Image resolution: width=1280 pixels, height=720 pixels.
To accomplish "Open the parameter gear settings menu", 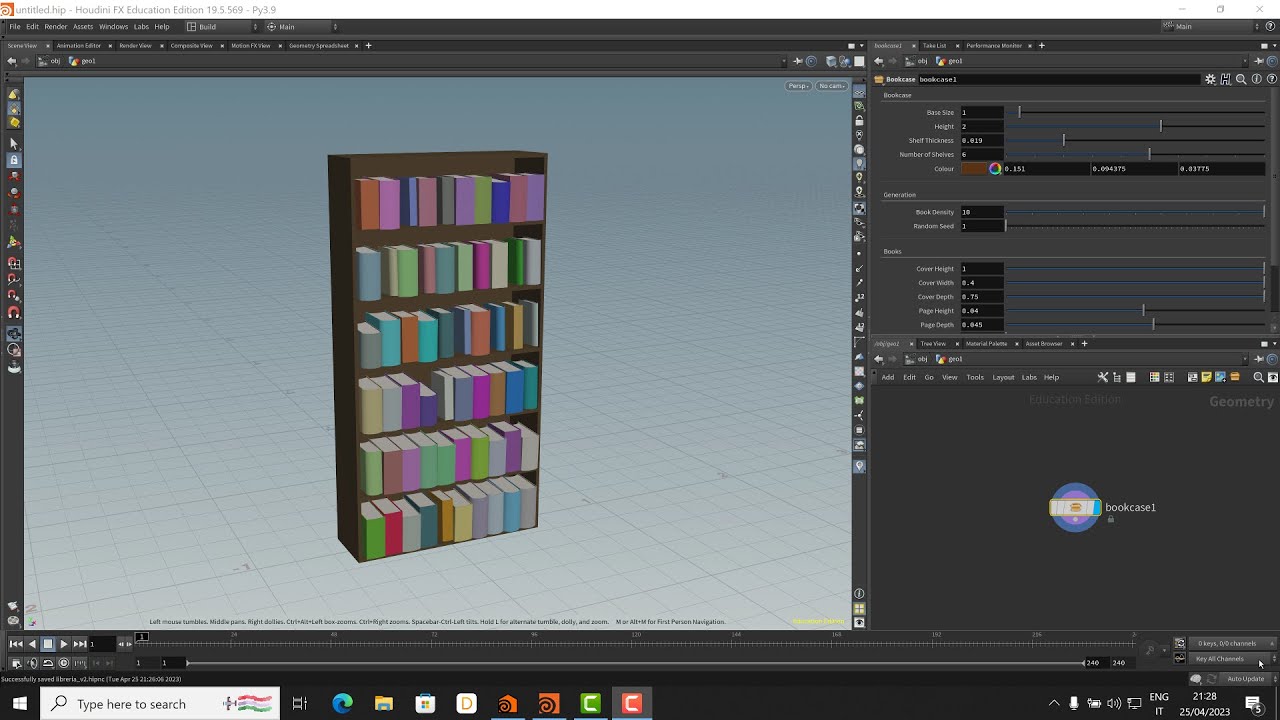I will pyautogui.click(x=1211, y=79).
